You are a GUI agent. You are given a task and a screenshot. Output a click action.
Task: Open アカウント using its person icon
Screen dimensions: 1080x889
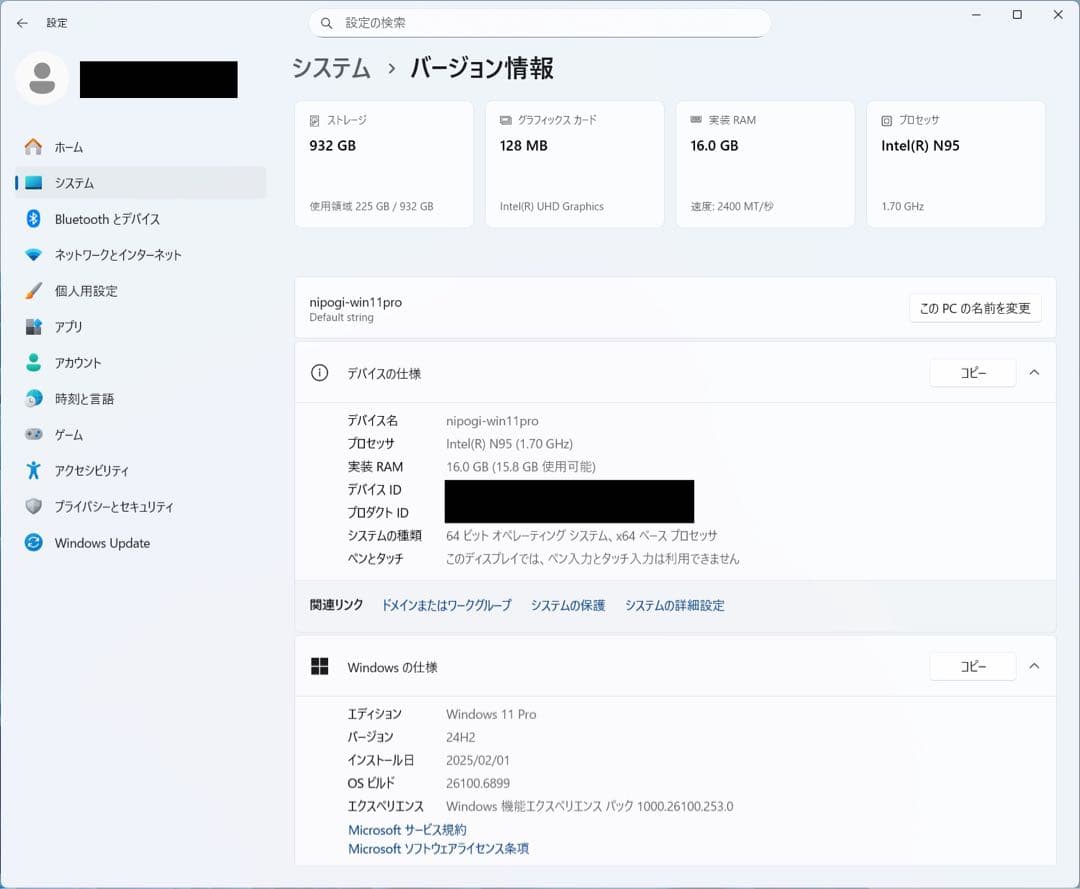[x=33, y=363]
